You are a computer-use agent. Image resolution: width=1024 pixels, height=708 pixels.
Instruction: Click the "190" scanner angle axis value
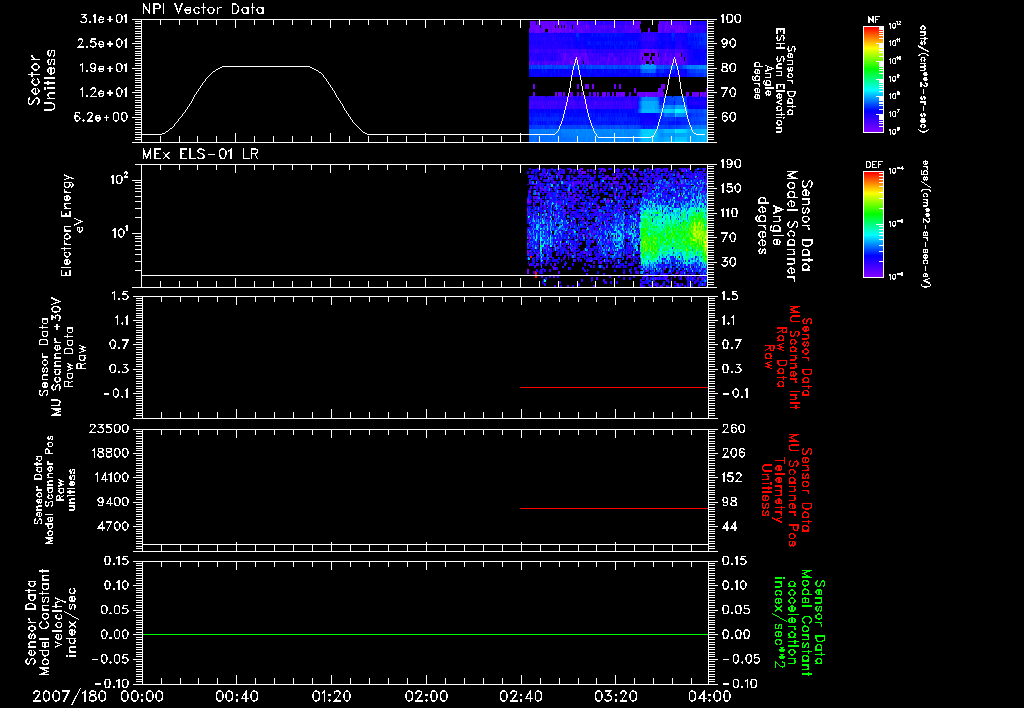[731, 164]
